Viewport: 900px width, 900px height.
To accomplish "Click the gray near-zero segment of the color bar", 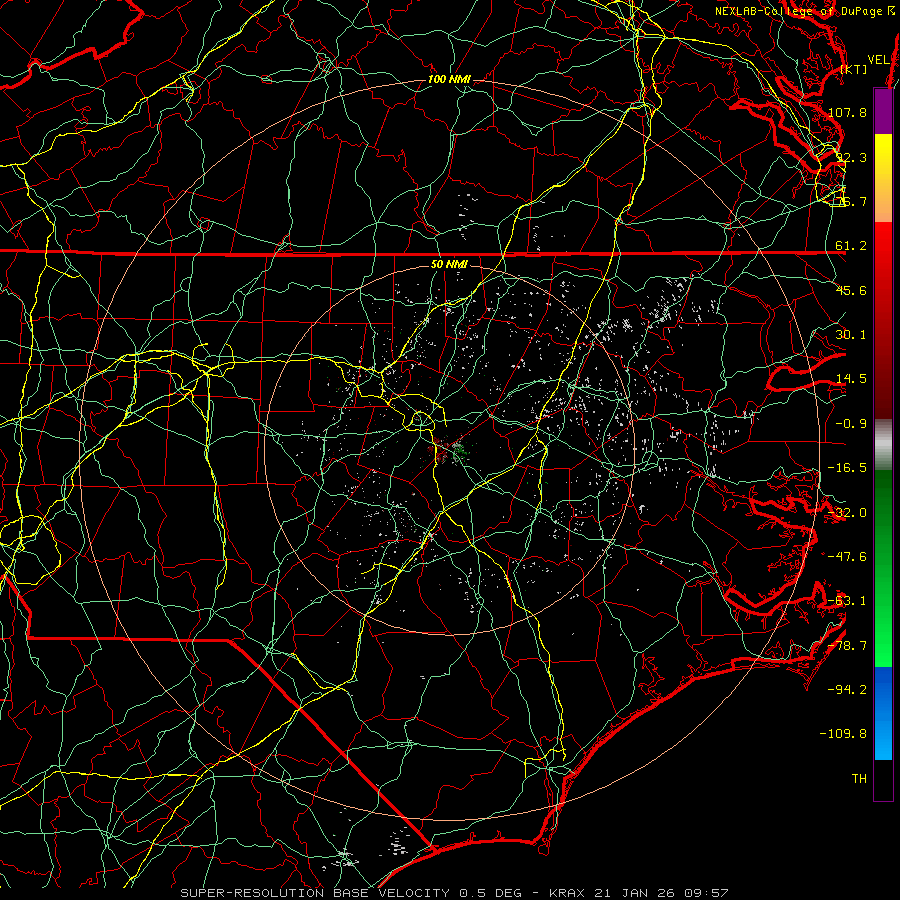I will (883, 445).
